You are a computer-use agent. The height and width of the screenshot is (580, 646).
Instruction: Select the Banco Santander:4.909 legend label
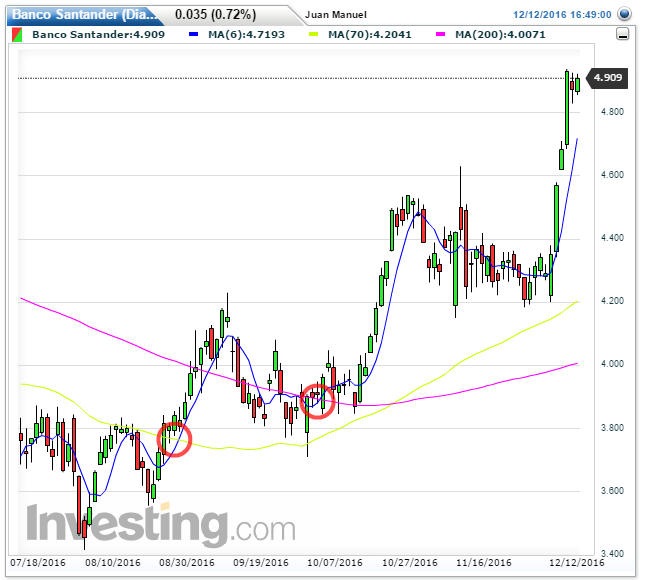point(98,35)
